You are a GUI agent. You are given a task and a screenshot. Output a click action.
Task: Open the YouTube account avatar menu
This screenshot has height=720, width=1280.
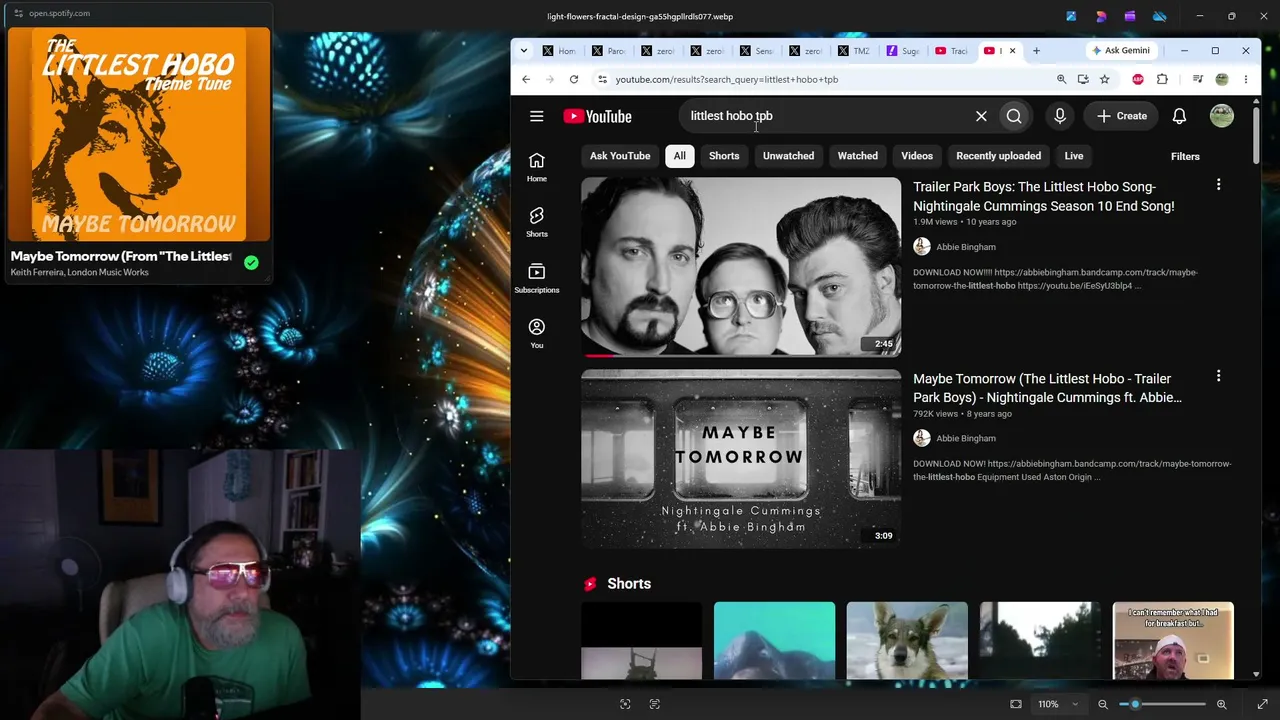[1221, 116]
